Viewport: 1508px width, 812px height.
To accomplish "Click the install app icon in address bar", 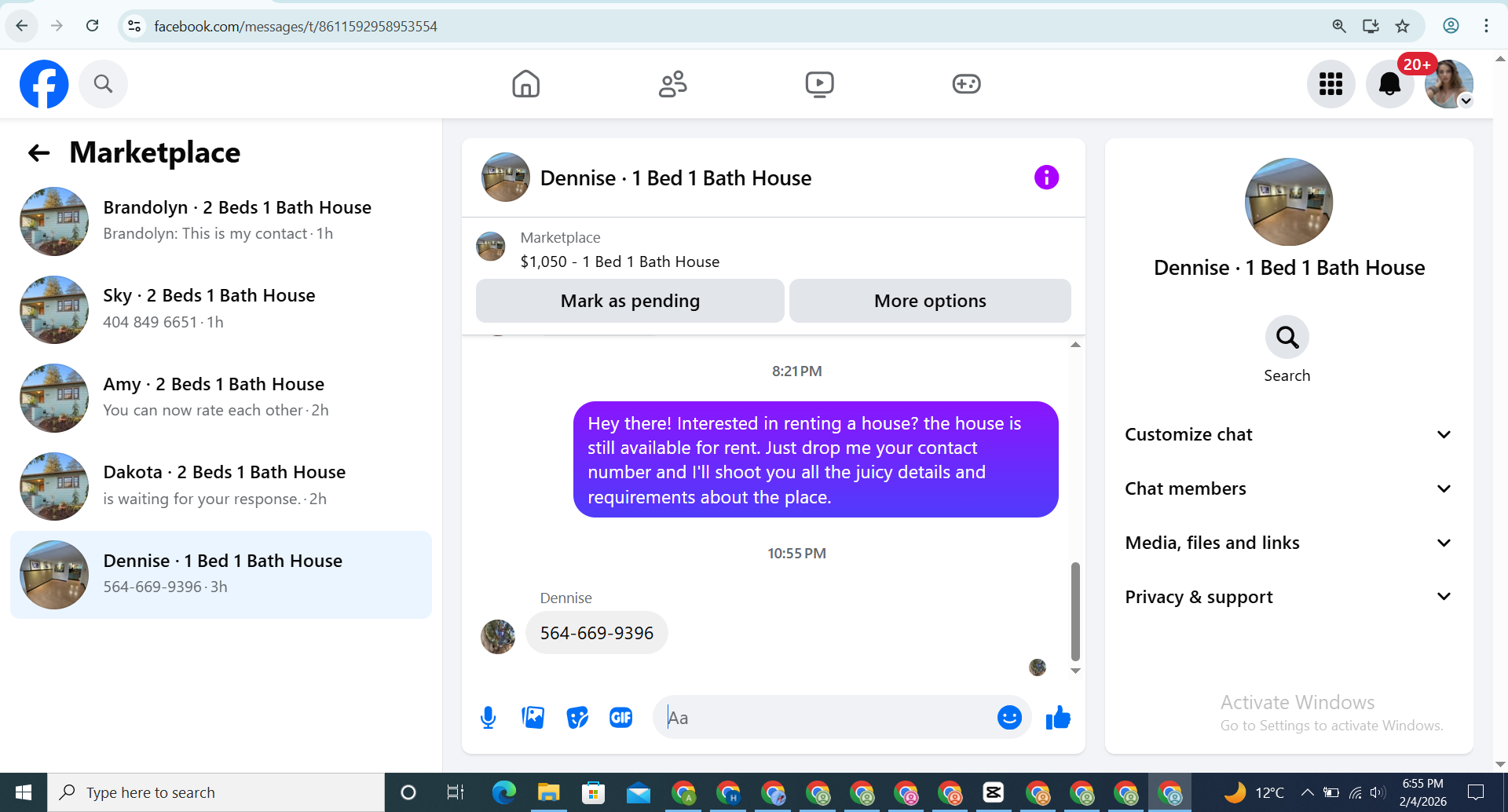I will coord(1371,26).
